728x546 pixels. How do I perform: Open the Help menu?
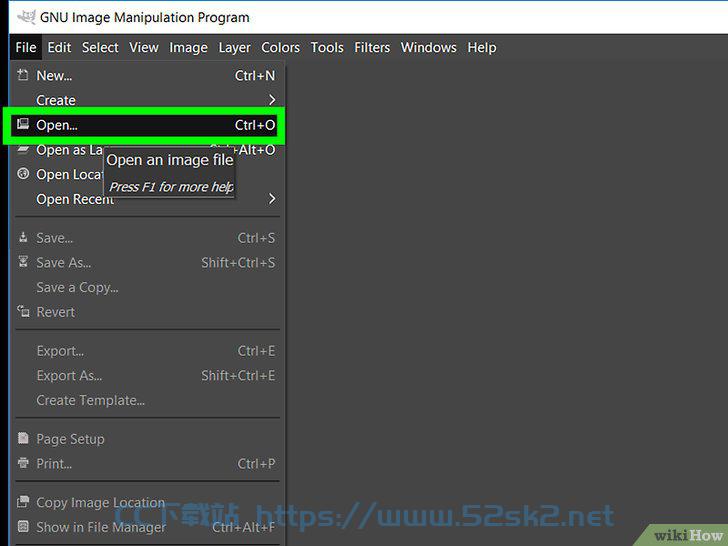[481, 47]
